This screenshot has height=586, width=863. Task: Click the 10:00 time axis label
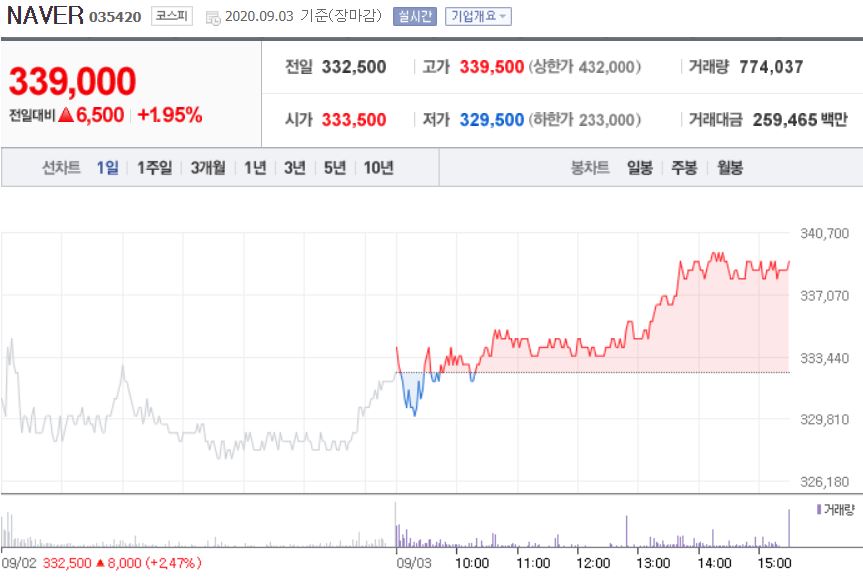point(472,563)
